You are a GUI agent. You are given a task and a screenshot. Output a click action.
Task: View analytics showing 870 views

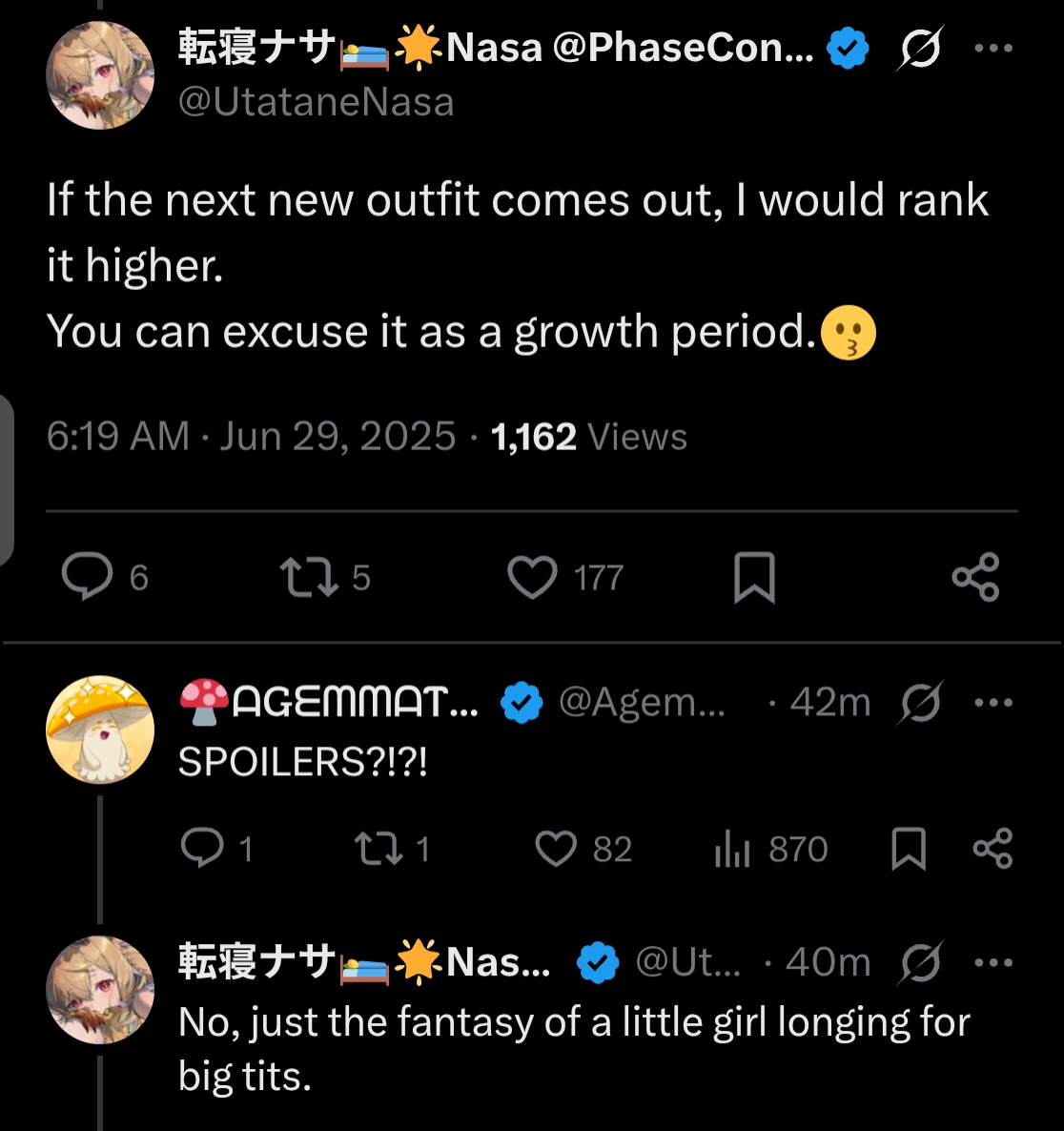pos(733,848)
